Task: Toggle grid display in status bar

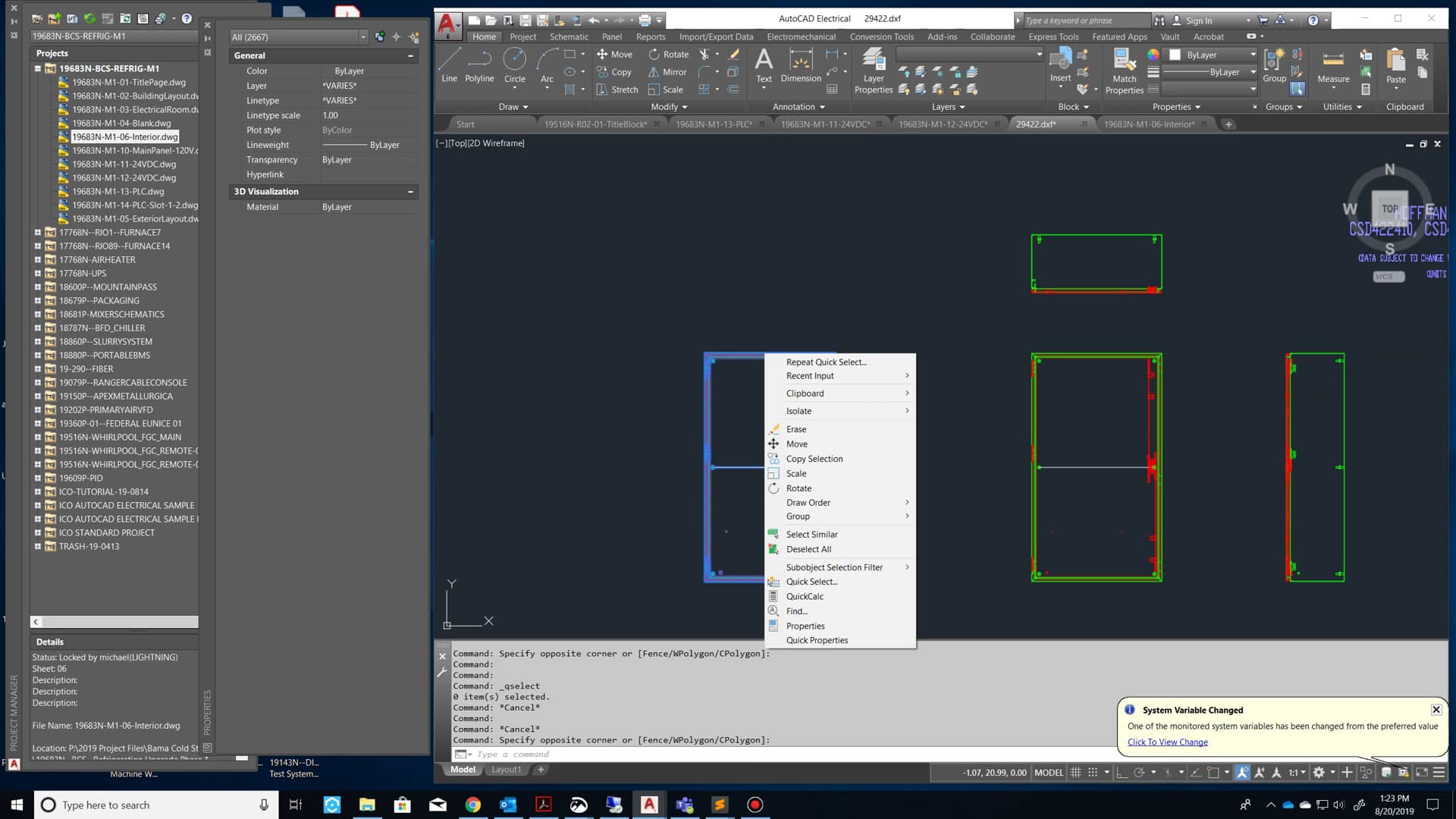Action: [x=1075, y=772]
